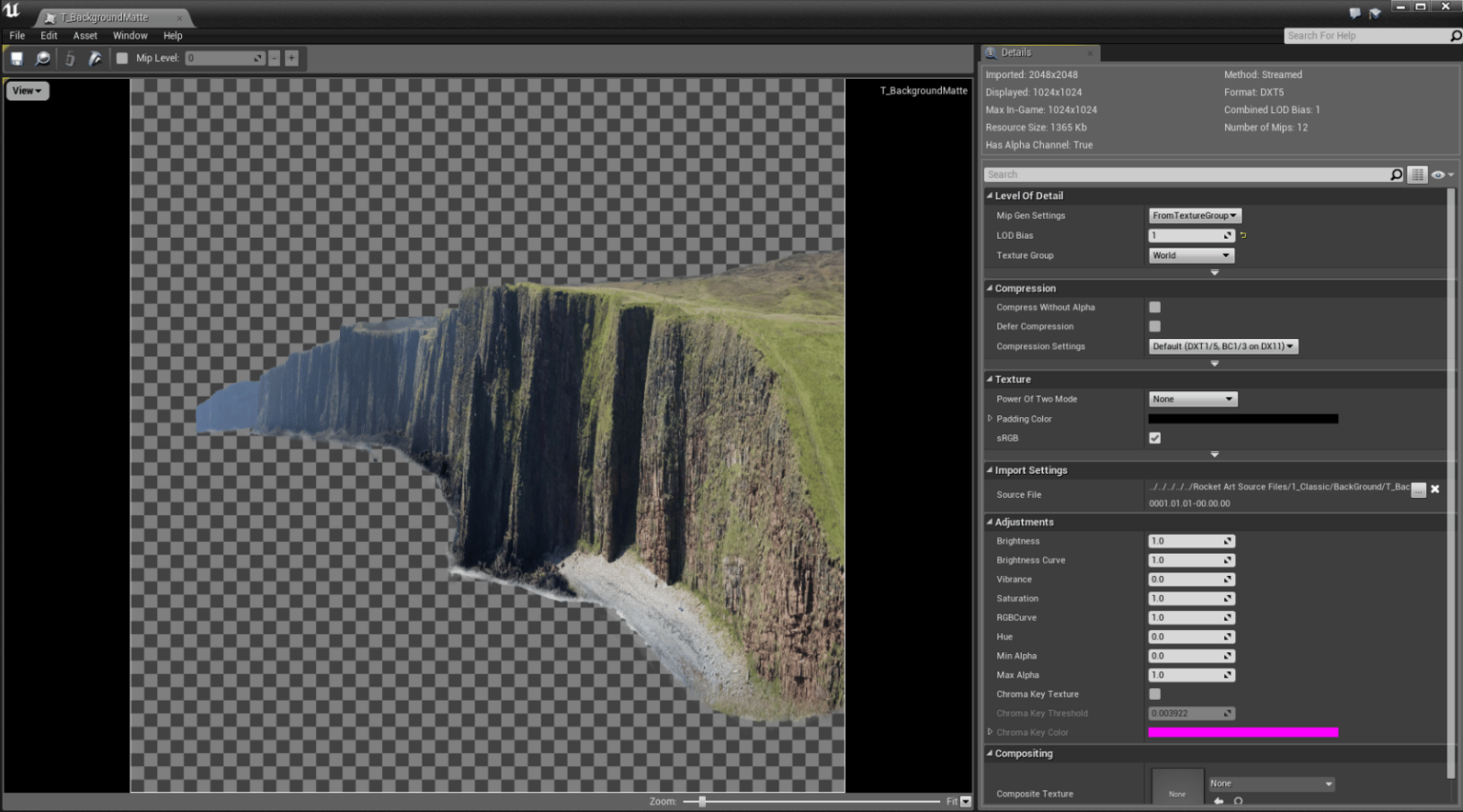This screenshot has width=1463, height=812.
Task: Open the Texture Group dropdown
Action: pyautogui.click(x=1191, y=255)
